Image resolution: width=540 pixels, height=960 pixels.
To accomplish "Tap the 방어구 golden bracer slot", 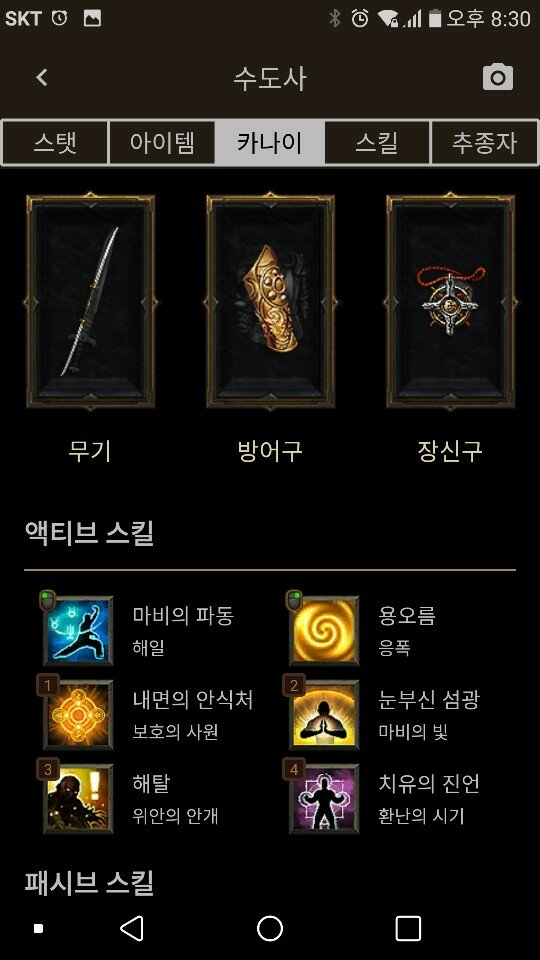I will [x=270, y=301].
